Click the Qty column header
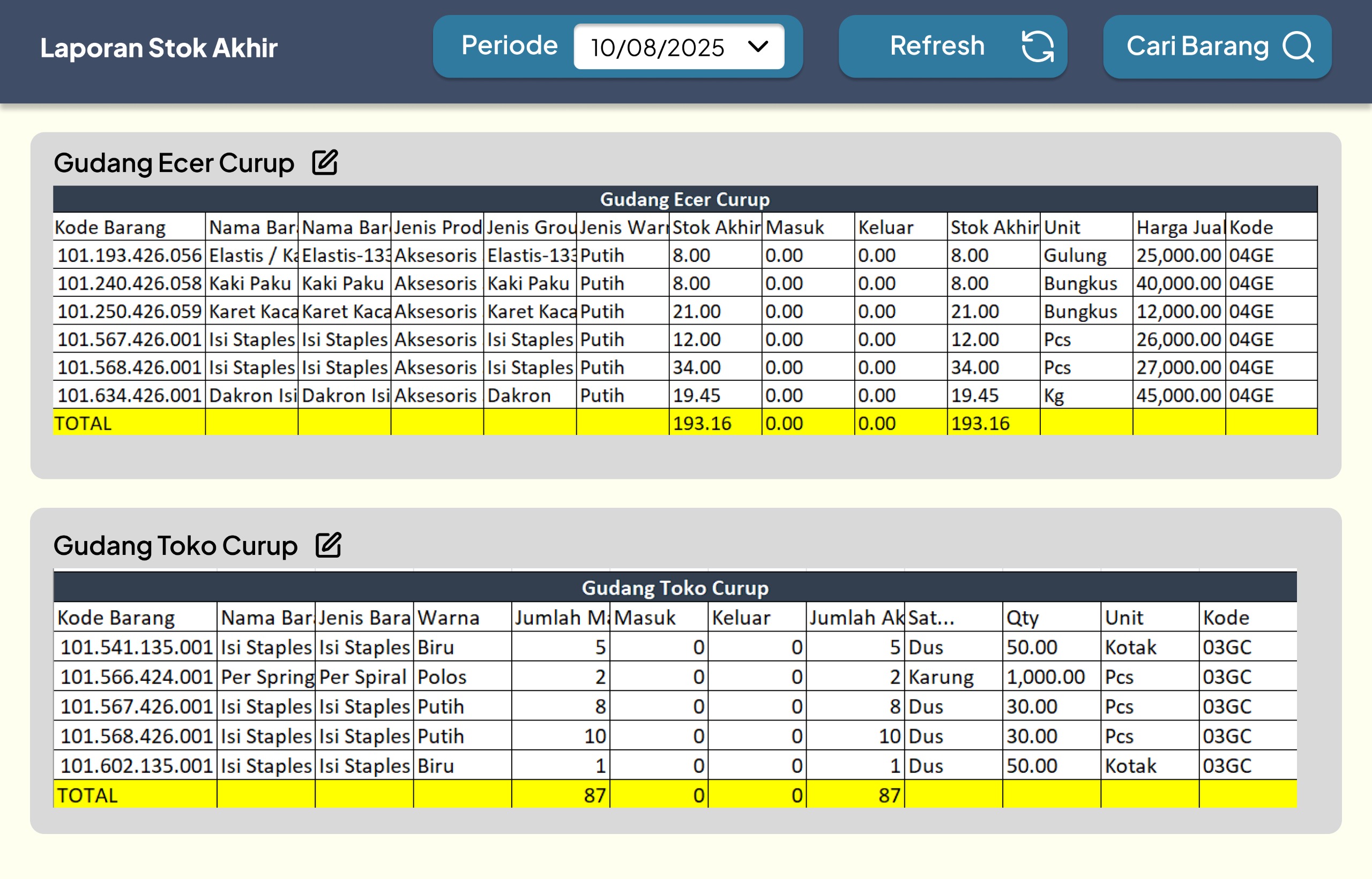 [x=1052, y=617]
